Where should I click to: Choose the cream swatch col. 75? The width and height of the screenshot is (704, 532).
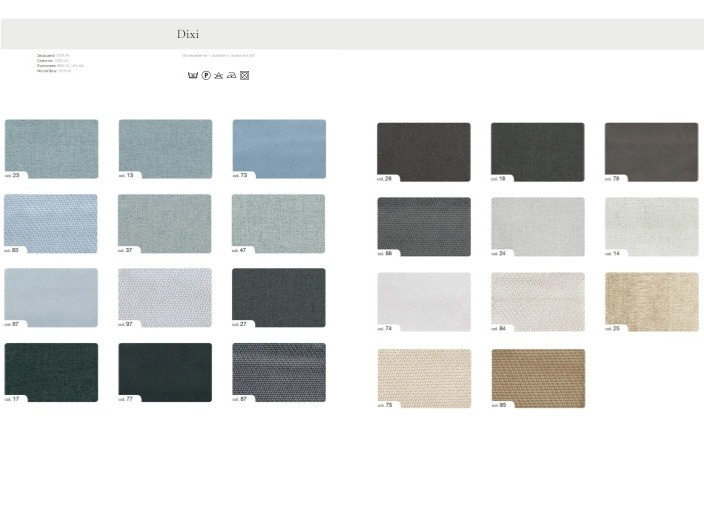423,377
